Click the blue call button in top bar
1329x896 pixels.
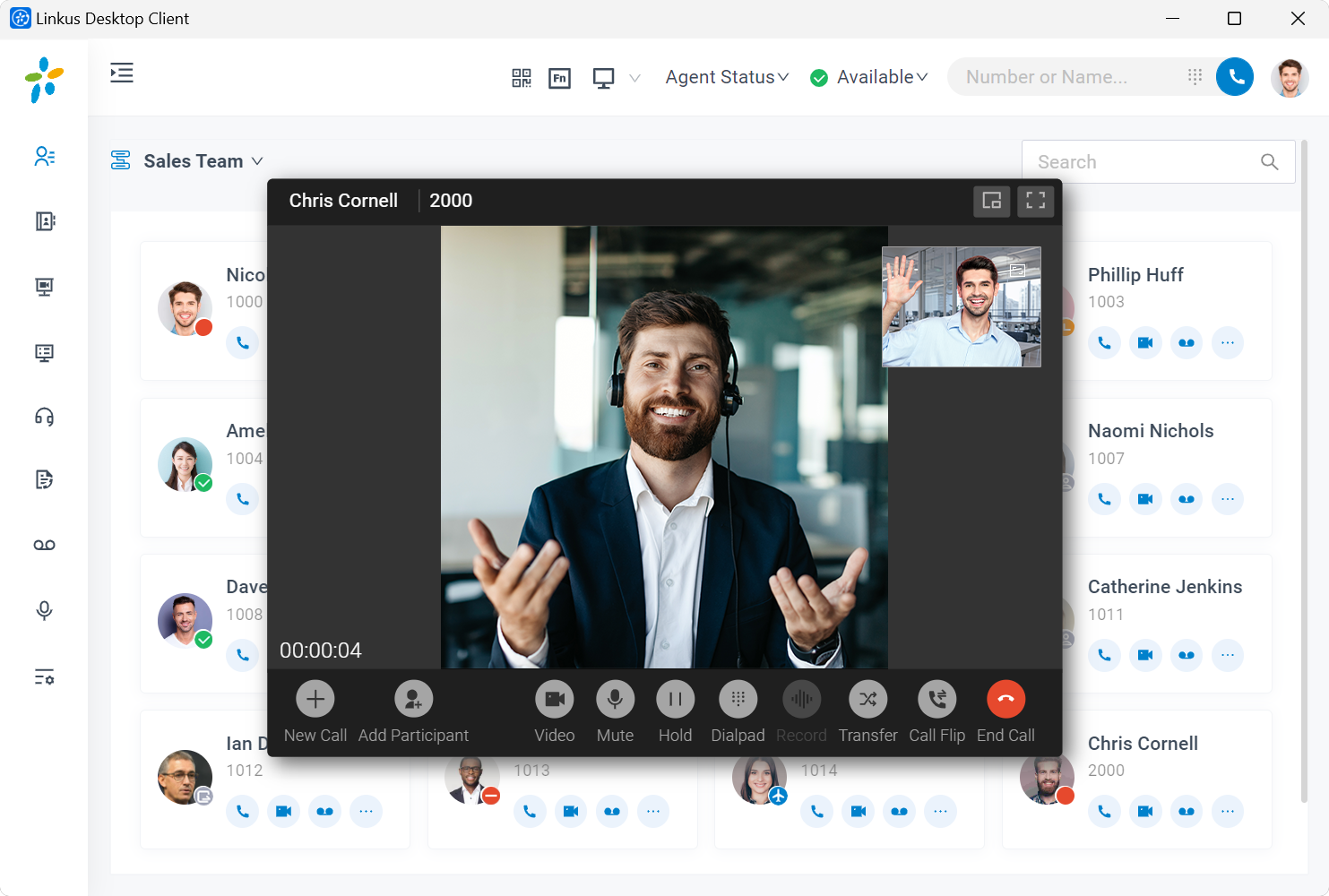click(1235, 77)
